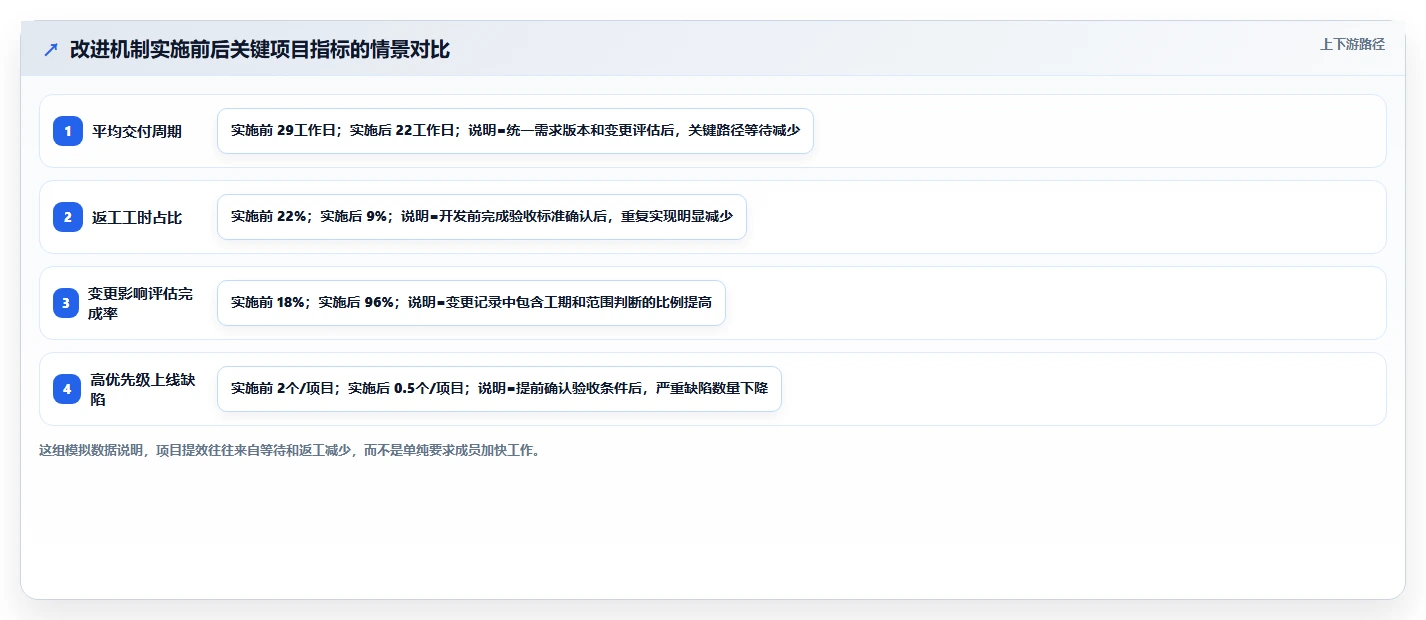Click the 实施前 22% detail box
Image resolution: width=1426 pixels, height=620 pixels.
pos(482,217)
